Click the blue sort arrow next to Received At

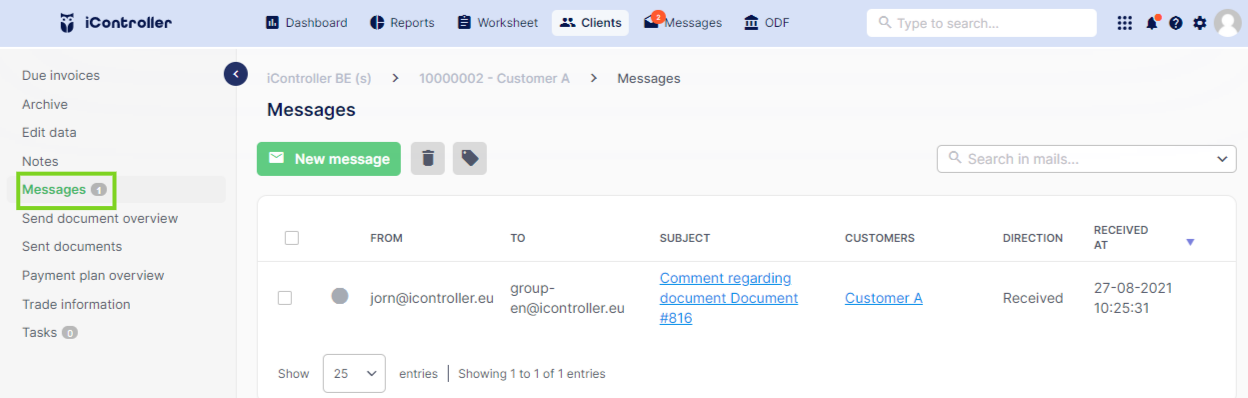click(1190, 242)
